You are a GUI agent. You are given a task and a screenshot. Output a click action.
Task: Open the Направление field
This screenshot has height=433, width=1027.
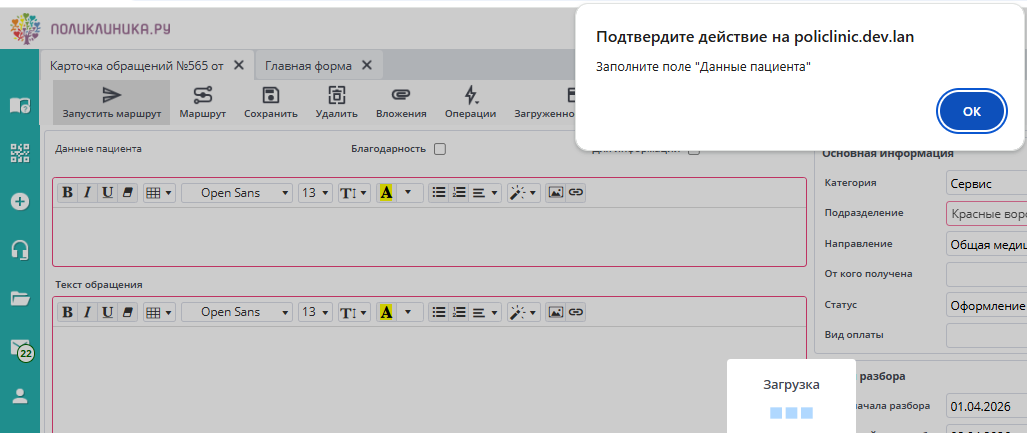(986, 244)
